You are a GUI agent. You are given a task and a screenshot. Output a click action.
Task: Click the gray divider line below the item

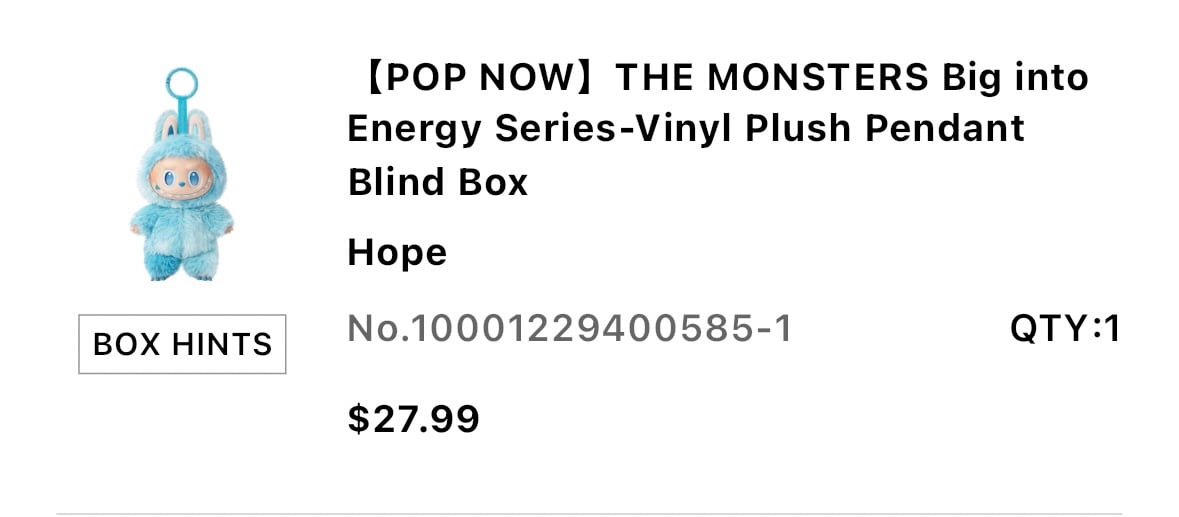[590, 514]
